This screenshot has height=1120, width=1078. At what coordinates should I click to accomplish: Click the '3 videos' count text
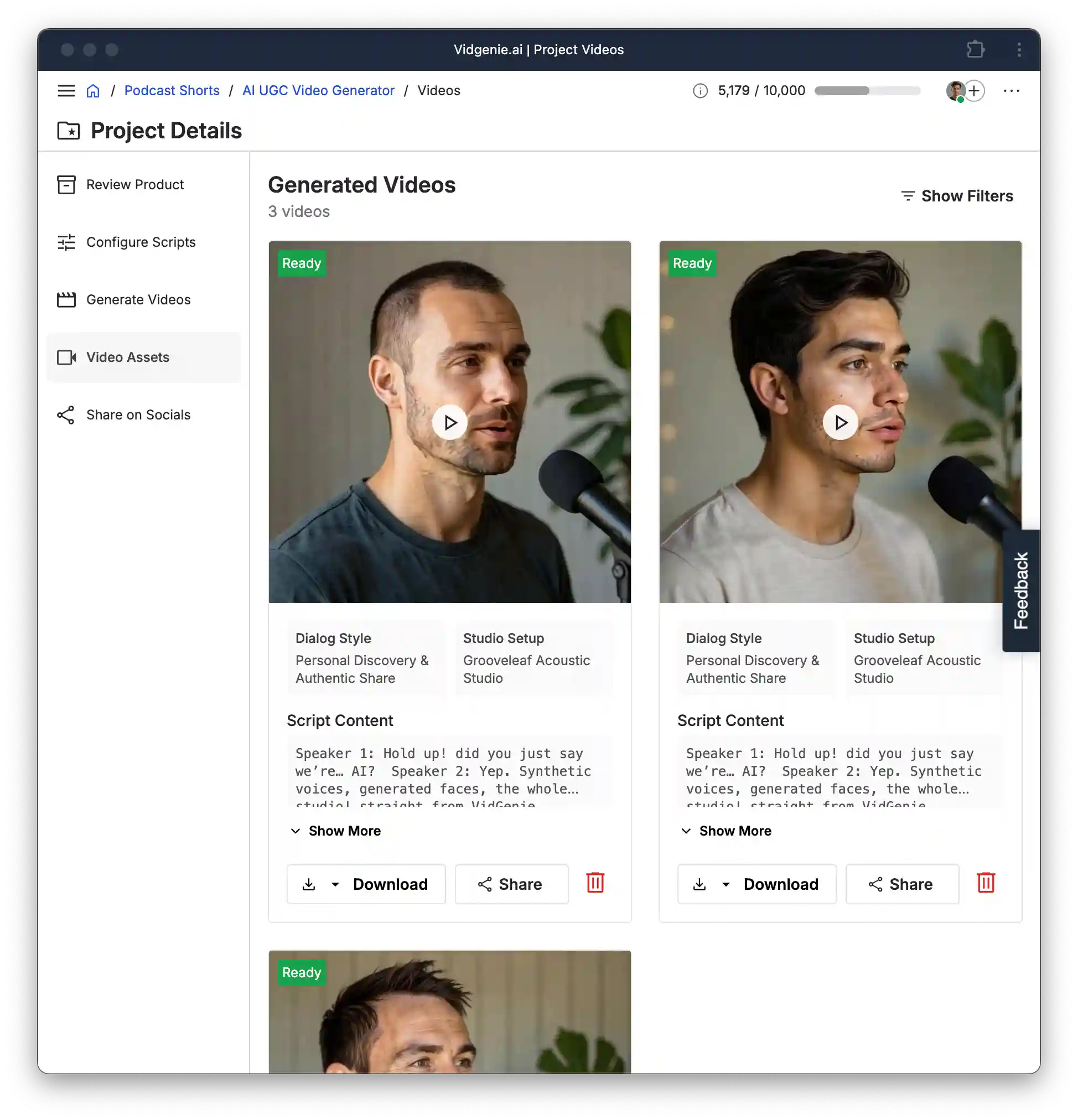coord(299,211)
